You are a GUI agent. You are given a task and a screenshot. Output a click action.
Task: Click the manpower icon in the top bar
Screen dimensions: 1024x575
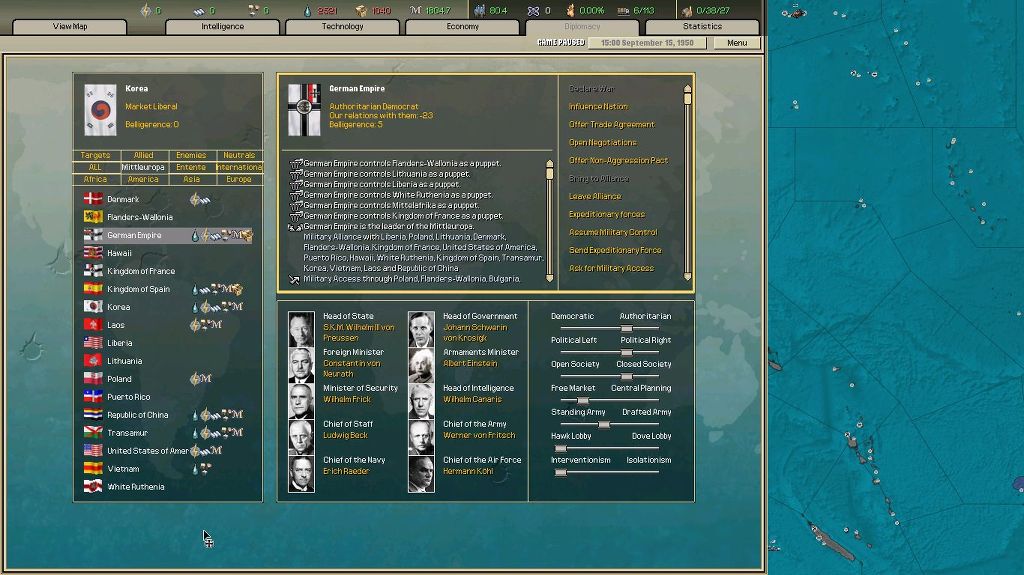click(x=480, y=10)
